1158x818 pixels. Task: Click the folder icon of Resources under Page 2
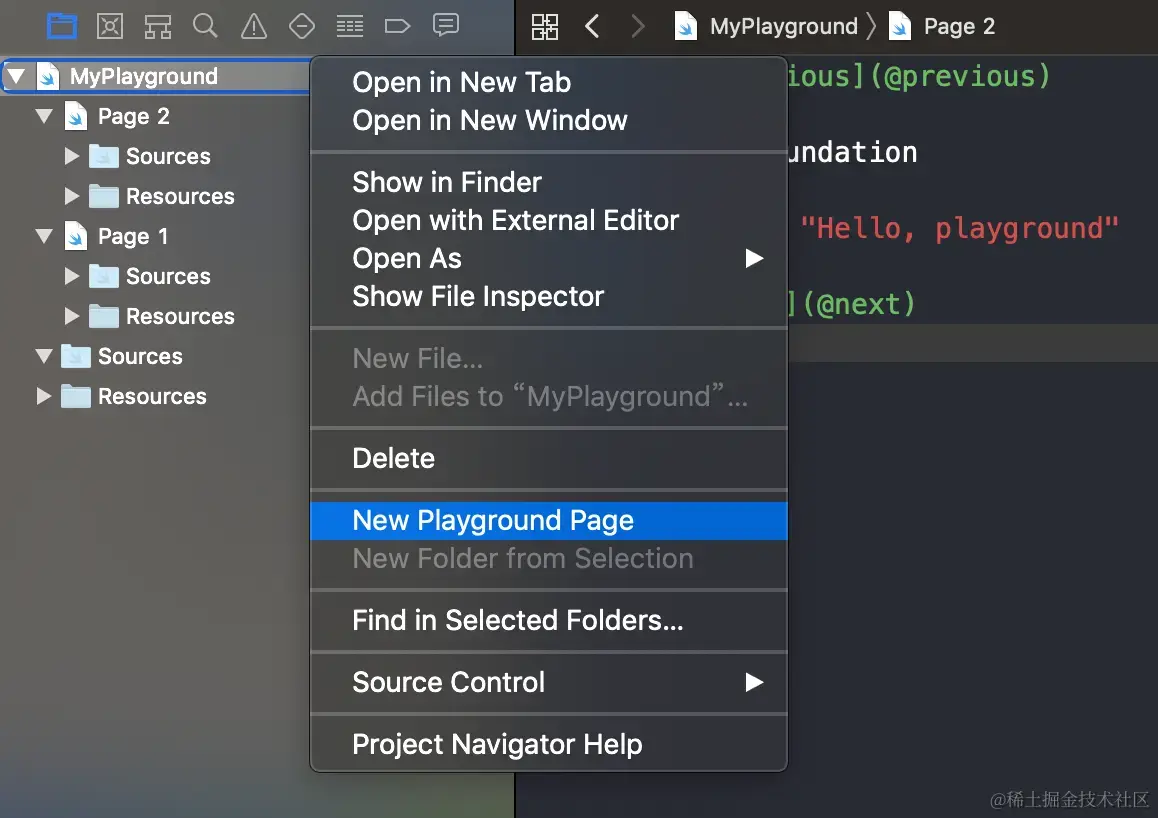pyautogui.click(x=104, y=196)
